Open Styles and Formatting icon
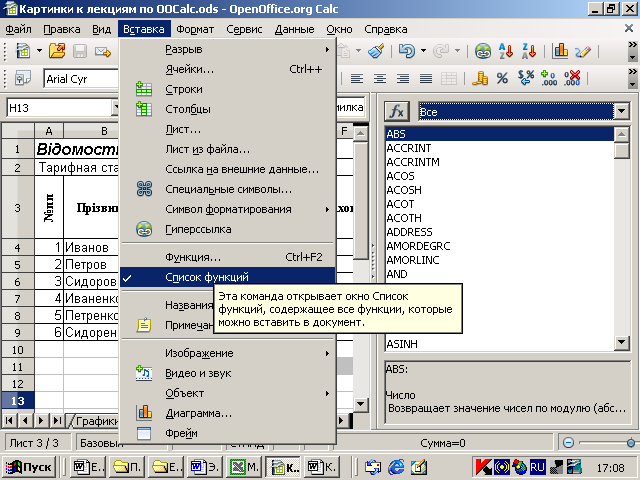 pyautogui.click(x=22, y=78)
